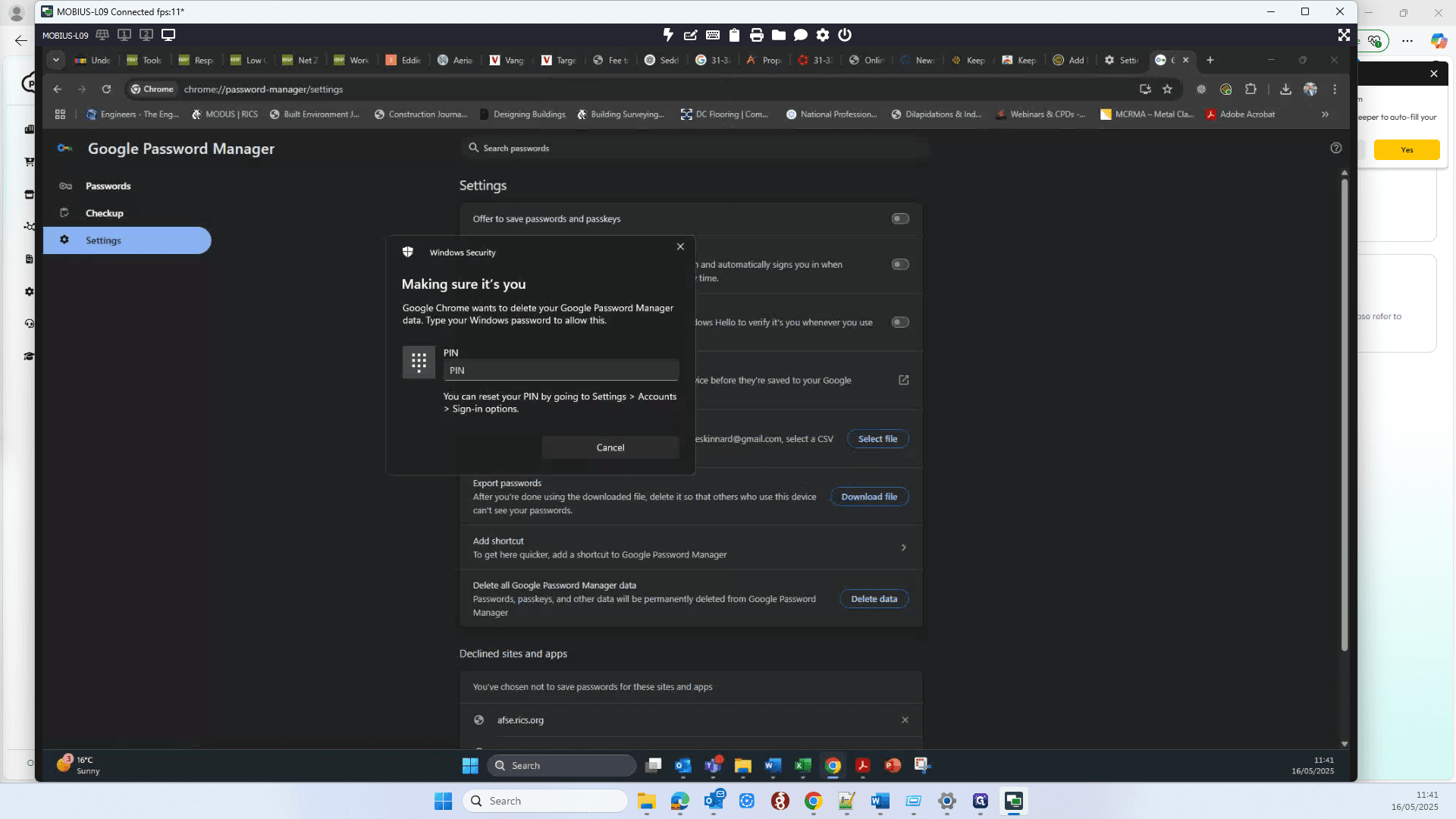Open the MODUS | RICS bookmark

point(225,115)
